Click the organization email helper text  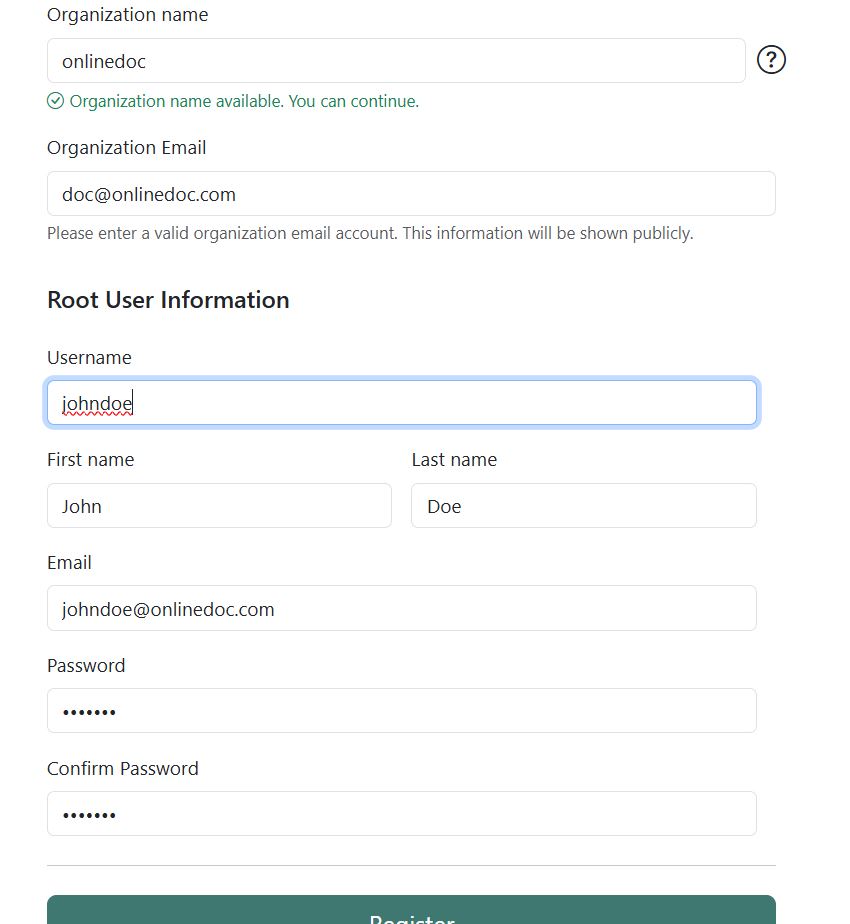point(370,234)
